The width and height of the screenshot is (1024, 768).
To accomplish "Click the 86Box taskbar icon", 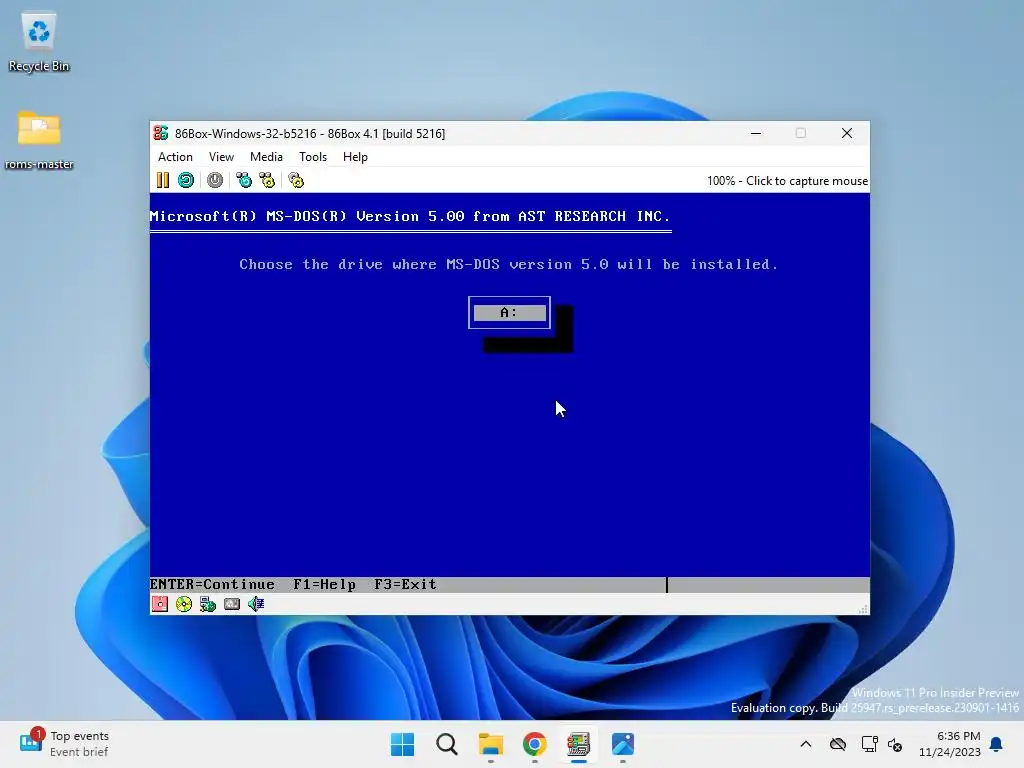I will tap(579, 744).
